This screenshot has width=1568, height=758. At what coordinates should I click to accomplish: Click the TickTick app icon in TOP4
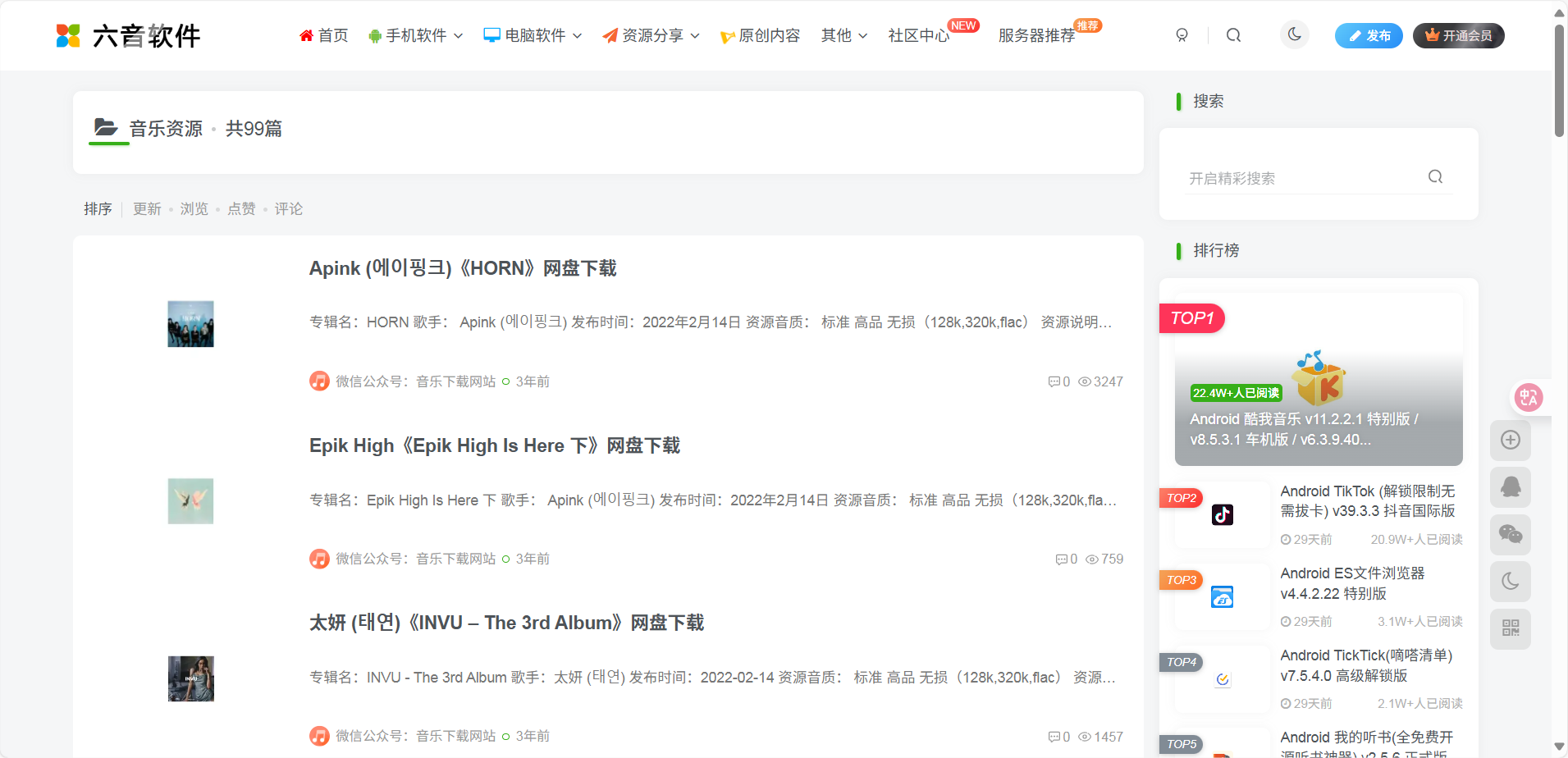pyautogui.click(x=1223, y=678)
